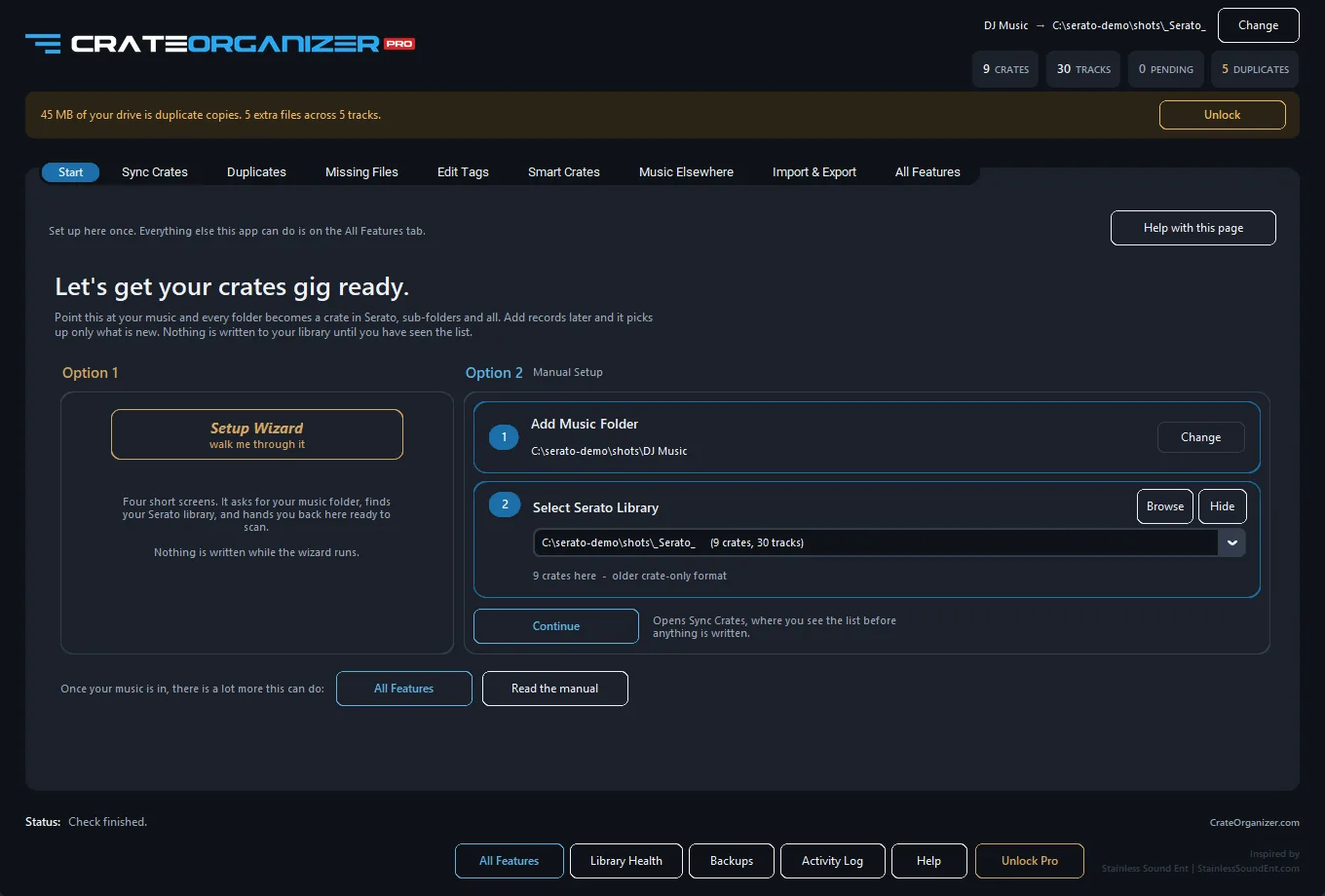Viewport: 1325px width, 896px height.
Task: Launch the Setup Wizard
Action: pos(257,434)
